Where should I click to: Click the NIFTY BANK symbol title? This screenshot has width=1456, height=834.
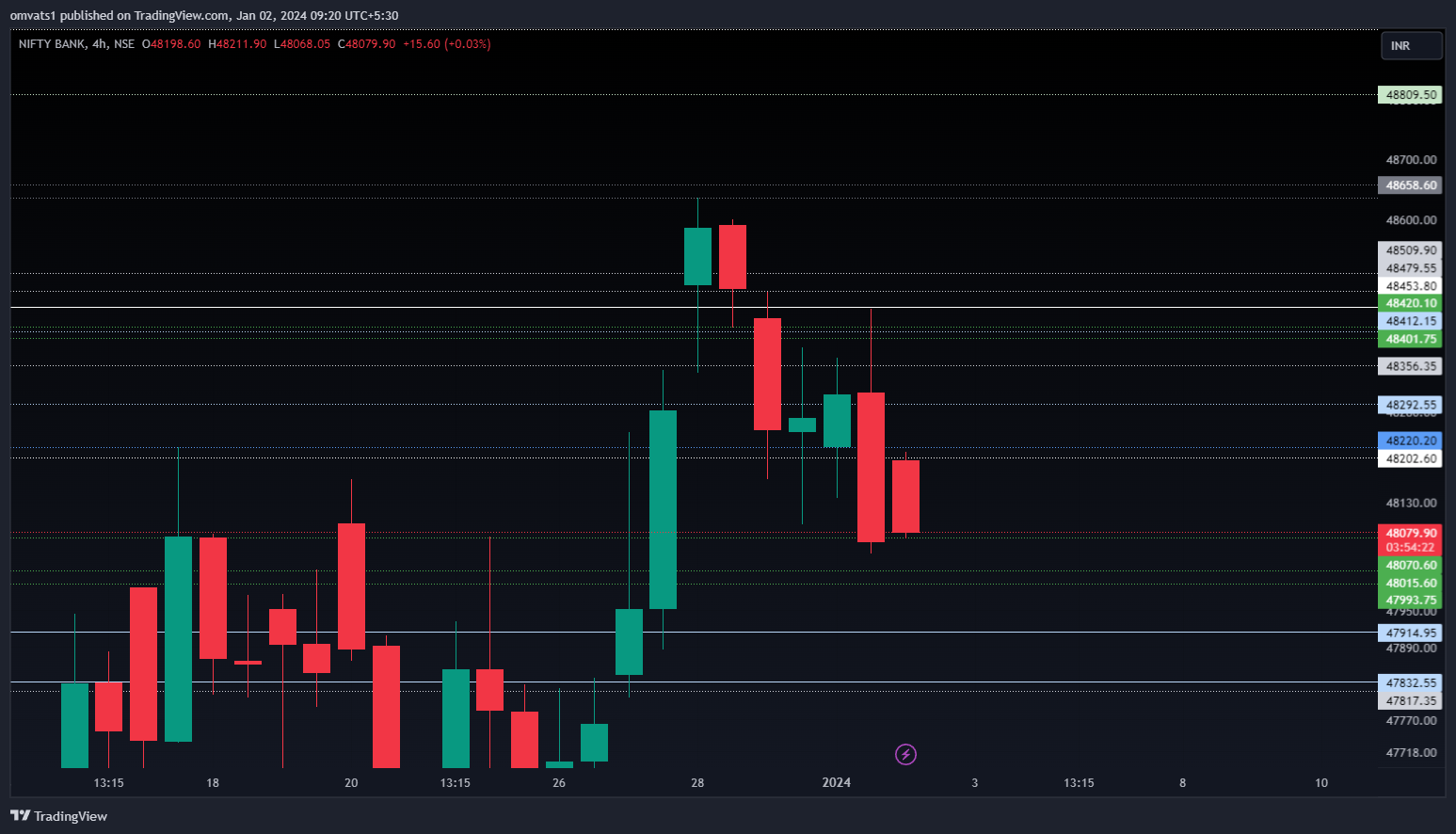52,44
